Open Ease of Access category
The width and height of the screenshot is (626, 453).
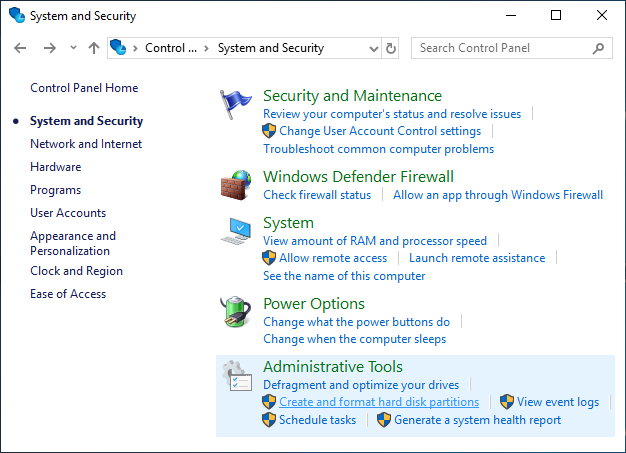pos(68,294)
